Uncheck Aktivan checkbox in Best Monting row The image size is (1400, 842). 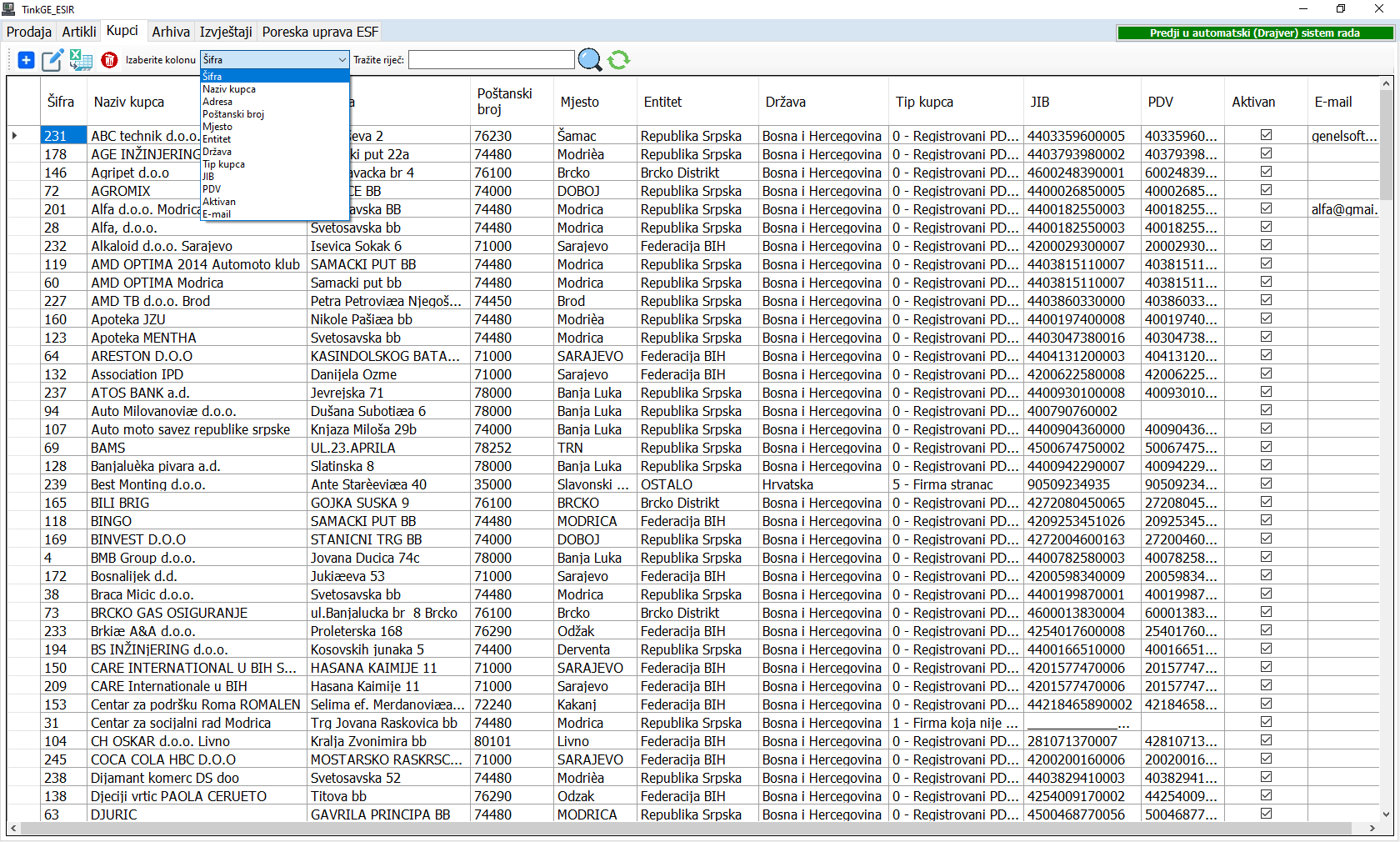coord(1266,484)
